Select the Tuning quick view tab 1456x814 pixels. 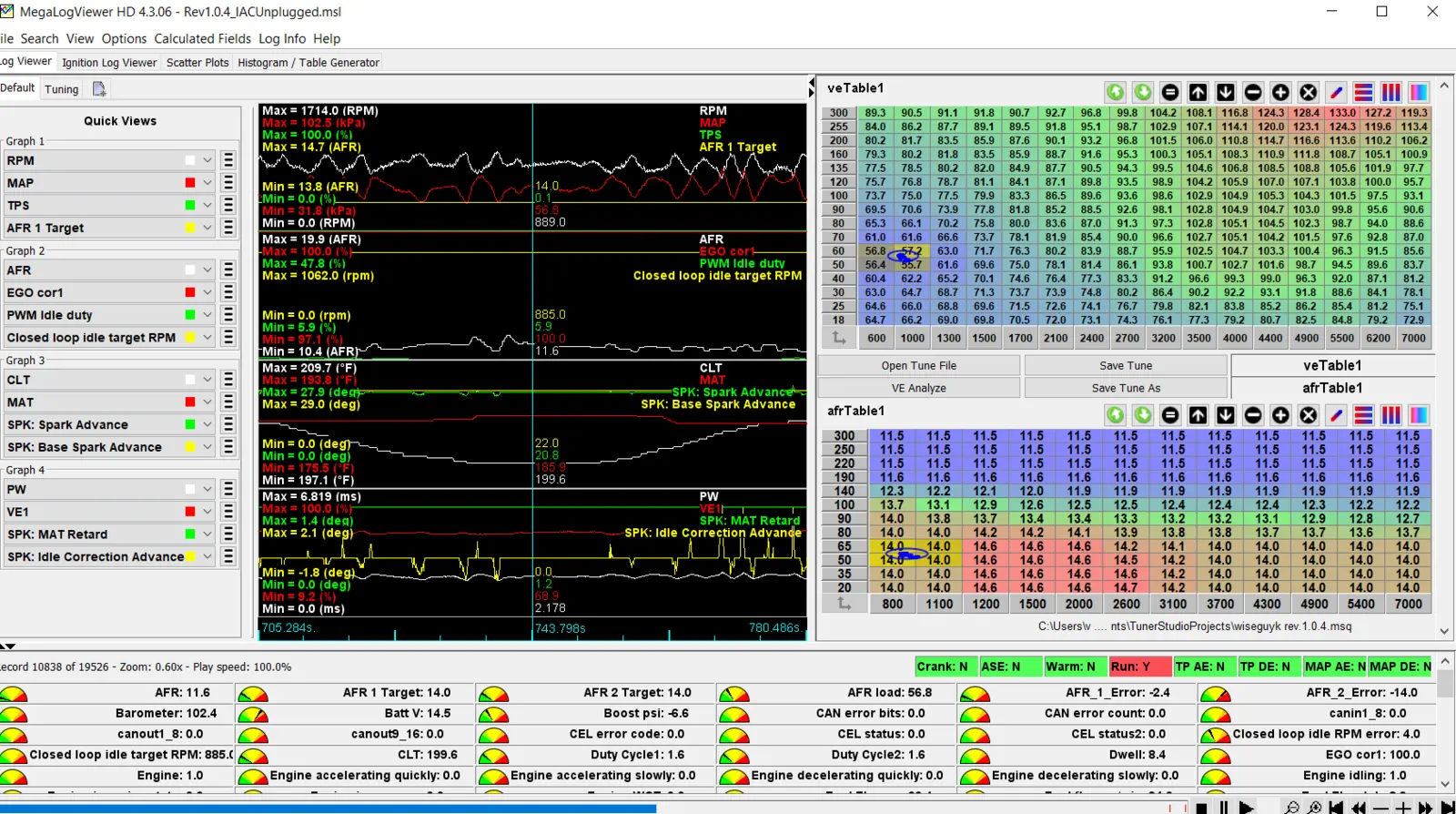tap(62, 88)
